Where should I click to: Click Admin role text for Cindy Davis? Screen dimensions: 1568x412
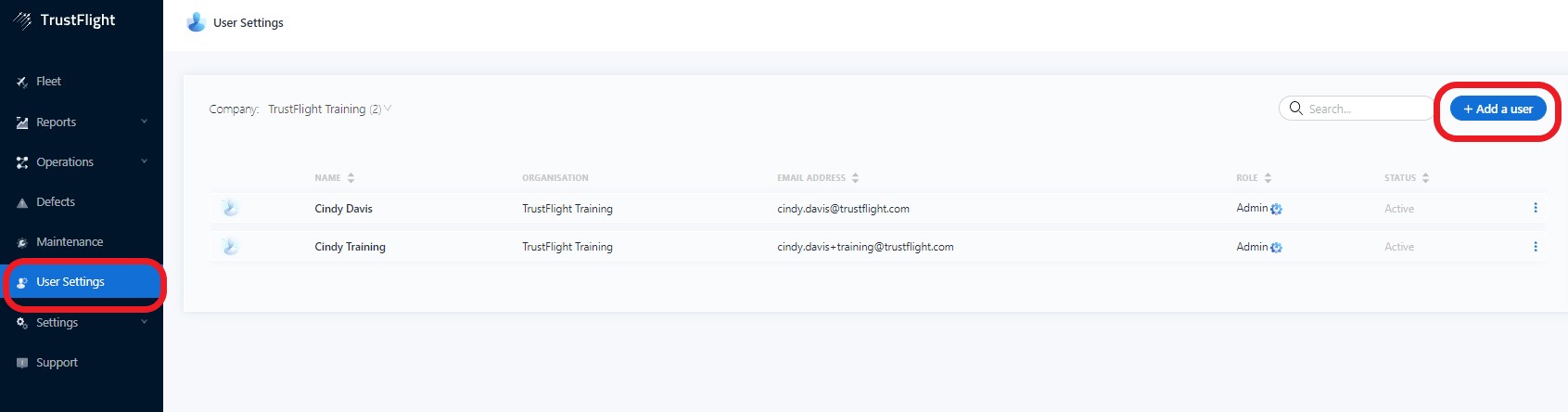point(1252,208)
